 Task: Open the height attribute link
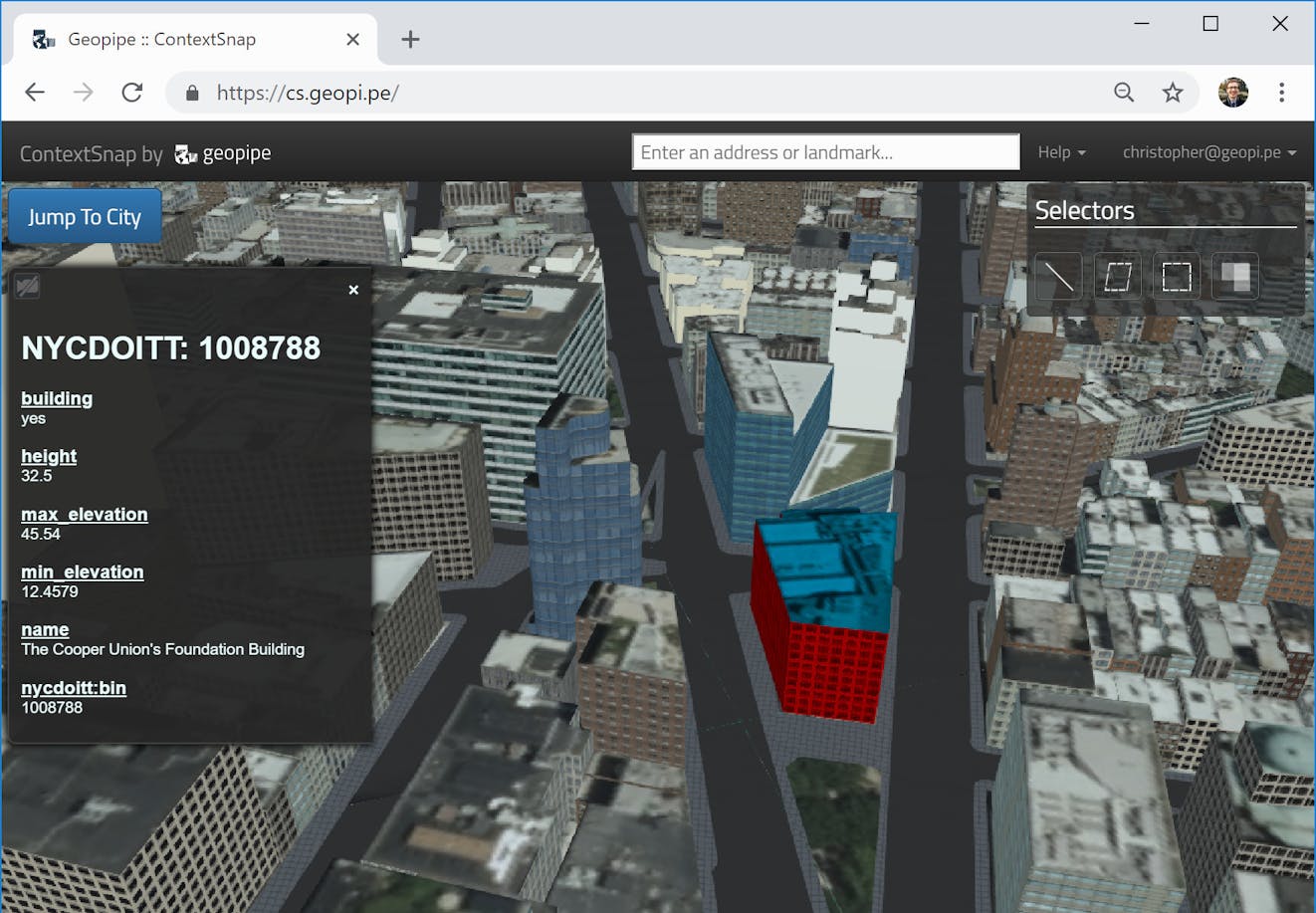pos(49,456)
